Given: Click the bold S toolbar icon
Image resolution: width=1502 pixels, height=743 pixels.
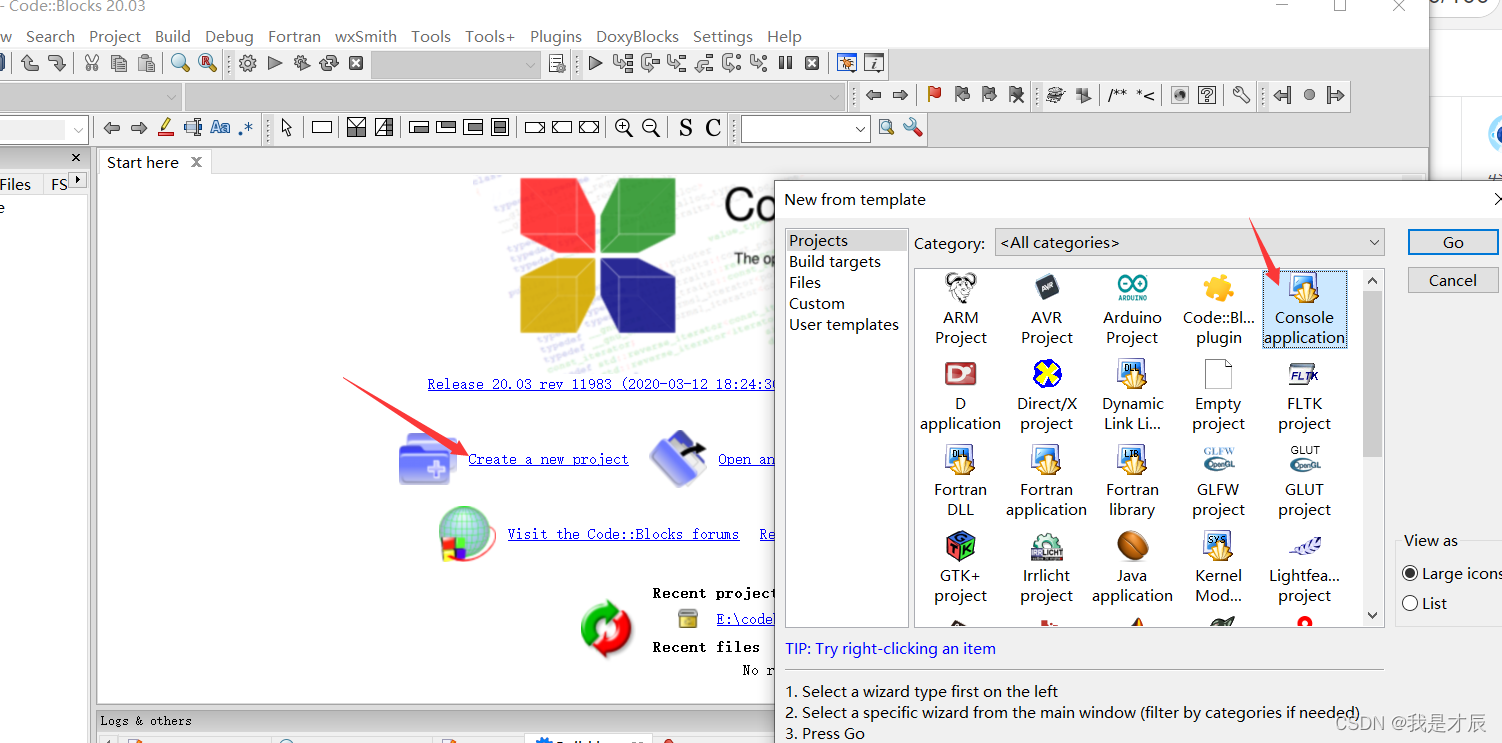Looking at the screenshot, I should pyautogui.click(x=685, y=127).
